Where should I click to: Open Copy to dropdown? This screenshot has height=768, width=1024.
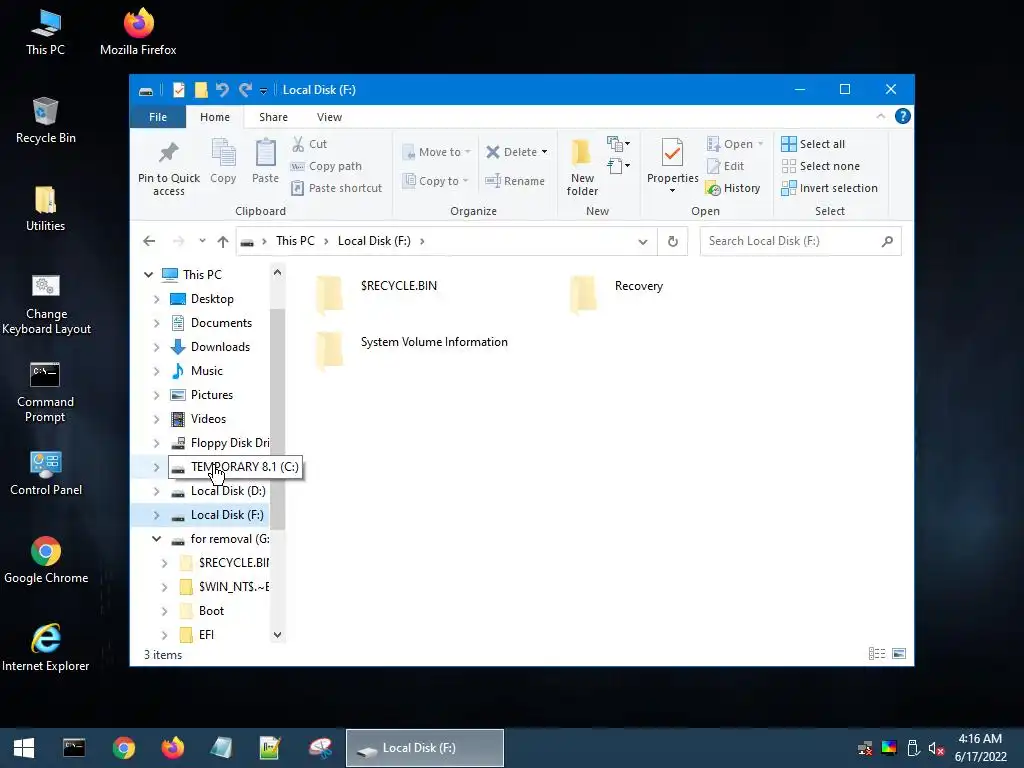(x=435, y=181)
